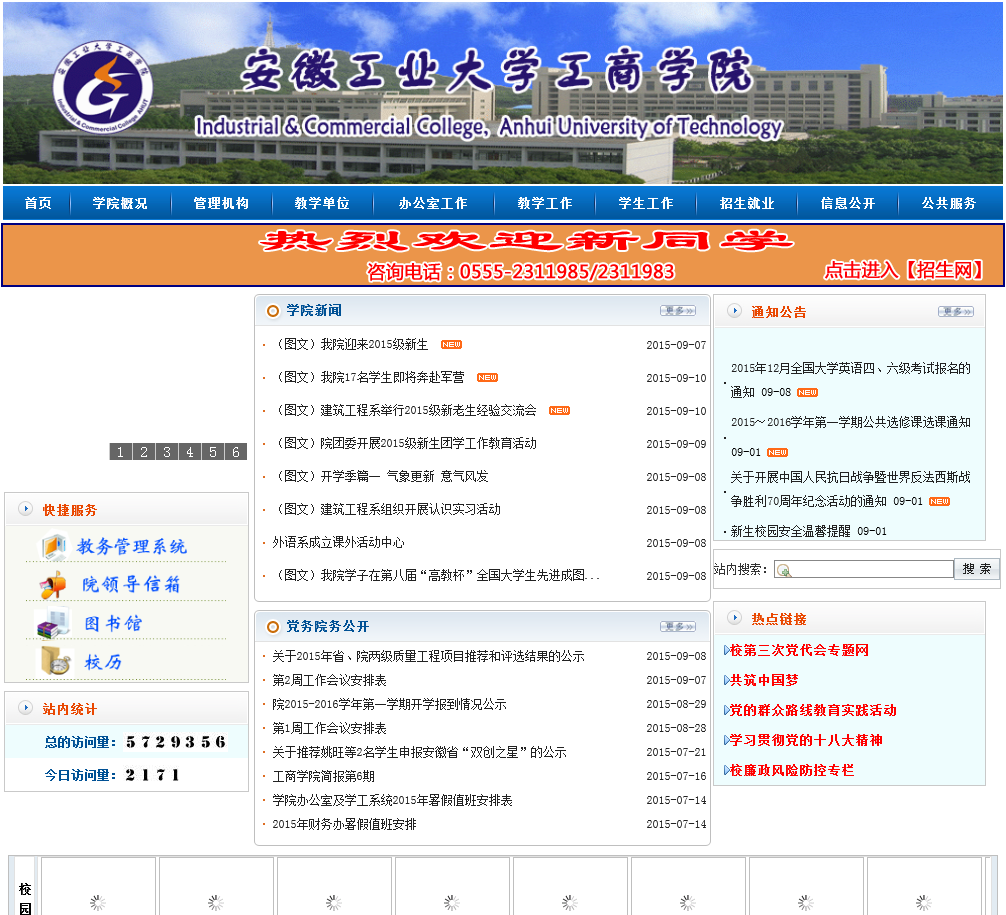The image size is (1006, 915).
Task: Open 院2015-2016学年第一学期开学报到情况公示
Action: [x=389, y=705]
